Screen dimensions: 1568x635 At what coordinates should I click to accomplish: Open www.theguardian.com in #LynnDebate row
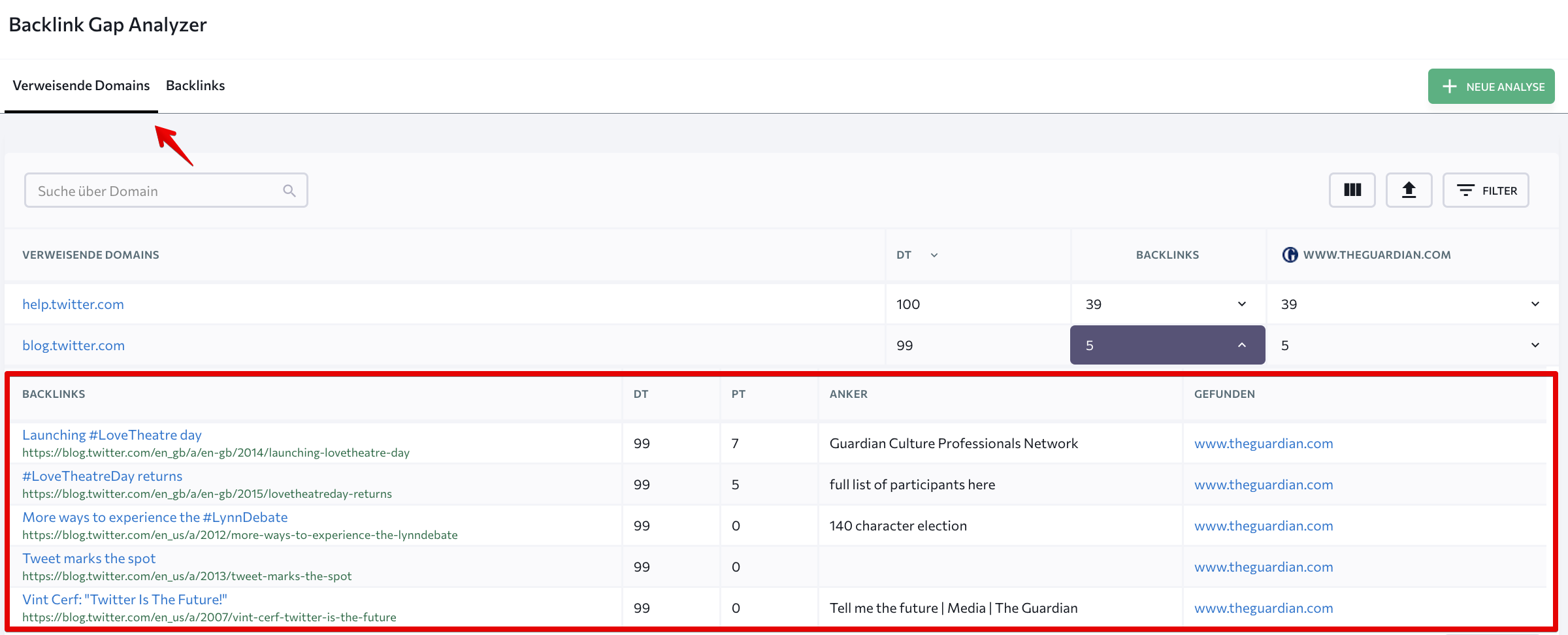pyautogui.click(x=1264, y=525)
